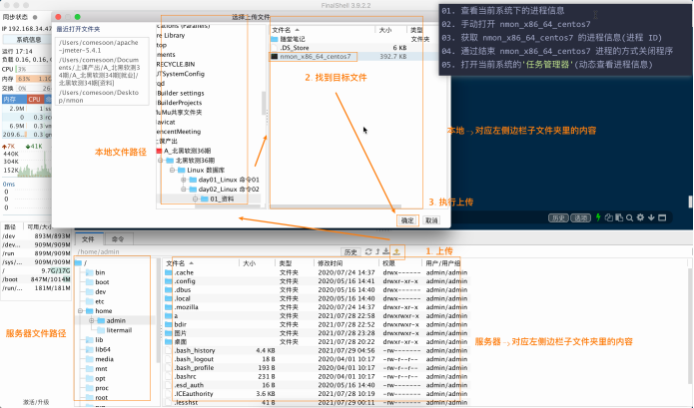694x408 pixels.
Task: Click the copy icon in terminal toolbar
Action: point(609,217)
